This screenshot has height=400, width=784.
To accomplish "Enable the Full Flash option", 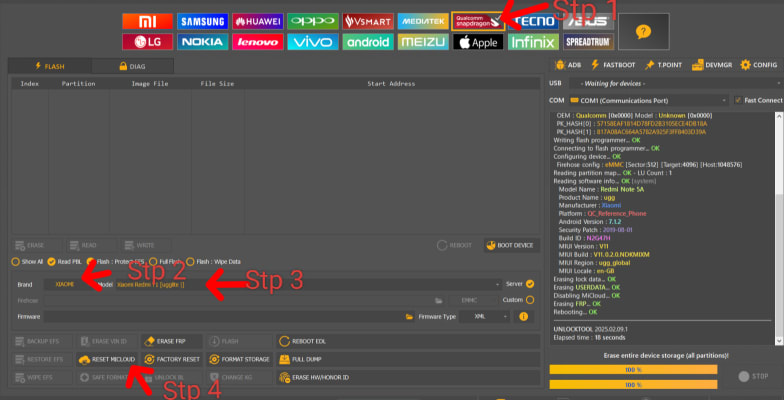I will click(166, 262).
